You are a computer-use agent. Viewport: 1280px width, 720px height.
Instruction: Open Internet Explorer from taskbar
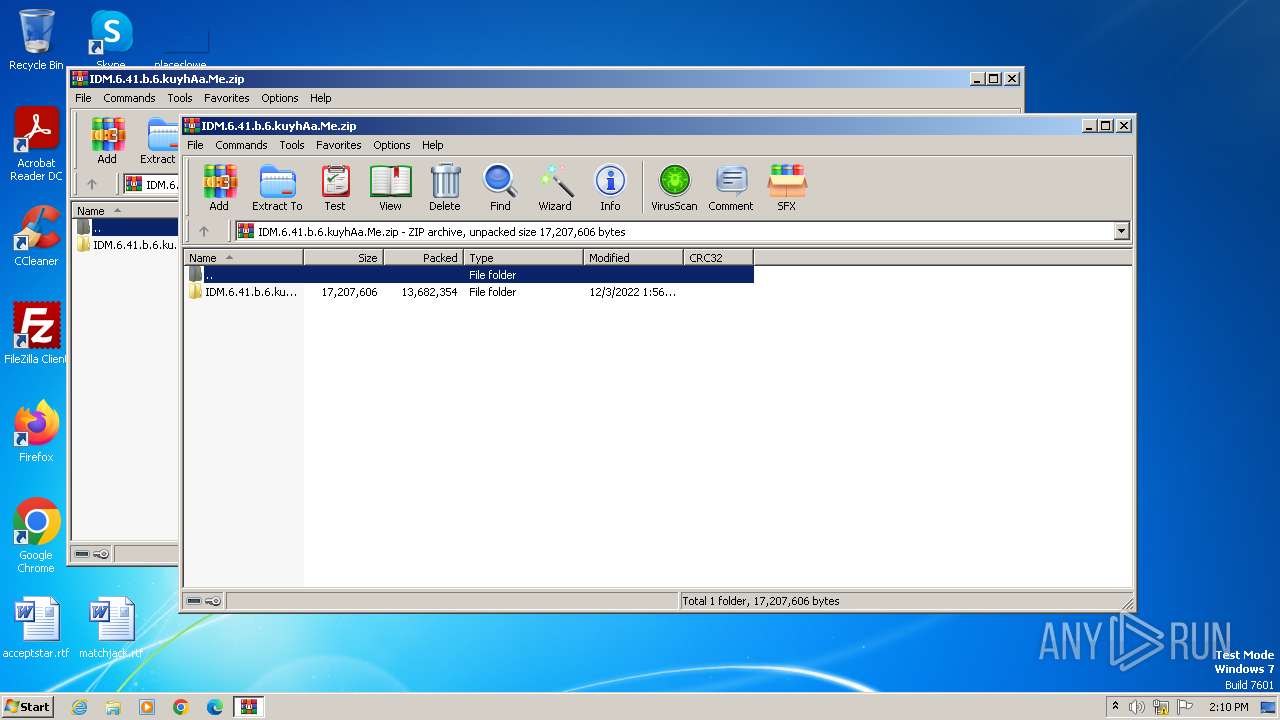79,707
